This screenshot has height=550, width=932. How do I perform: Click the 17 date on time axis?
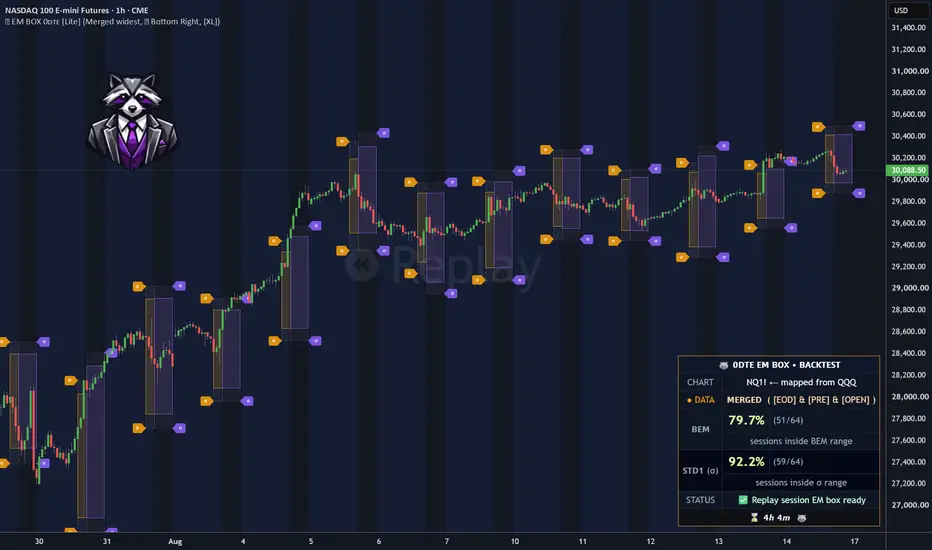(x=854, y=541)
